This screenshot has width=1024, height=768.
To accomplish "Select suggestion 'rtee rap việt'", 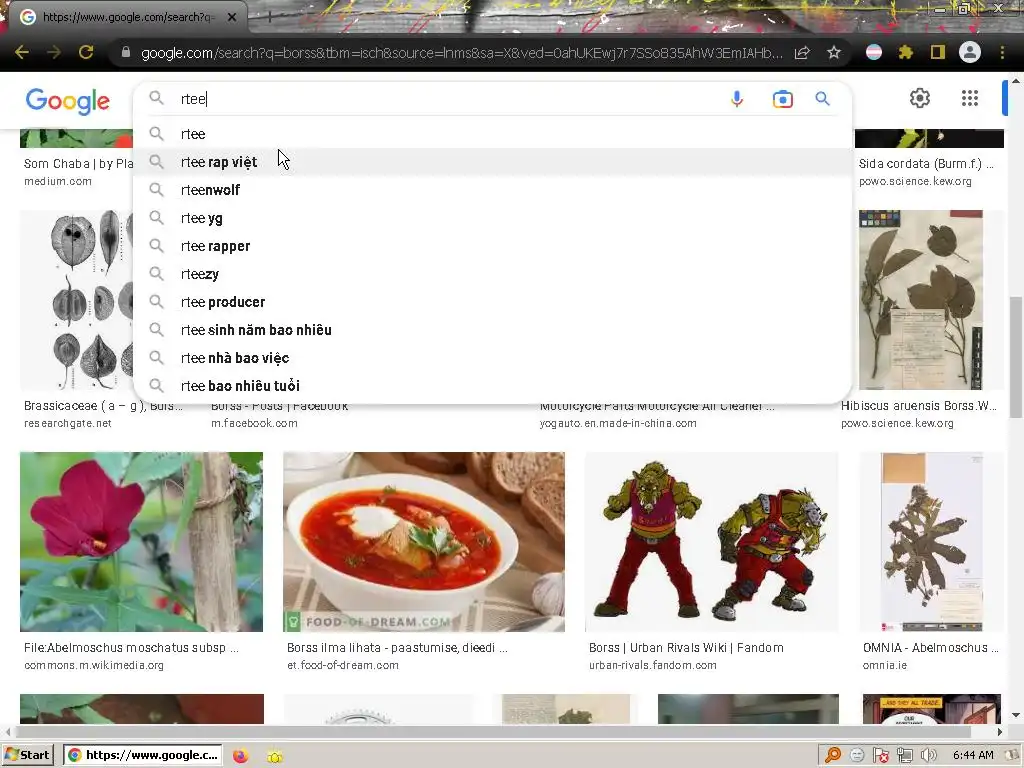I will (x=492, y=162).
